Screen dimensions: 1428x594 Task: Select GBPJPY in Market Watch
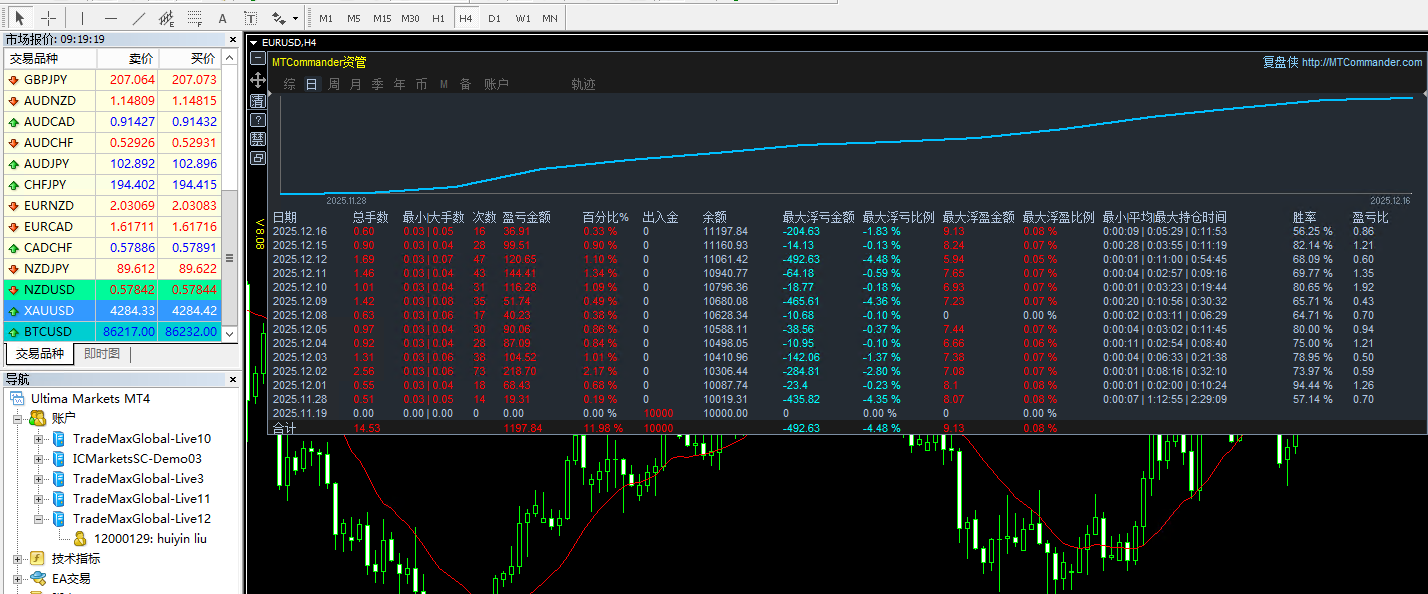tap(111, 79)
